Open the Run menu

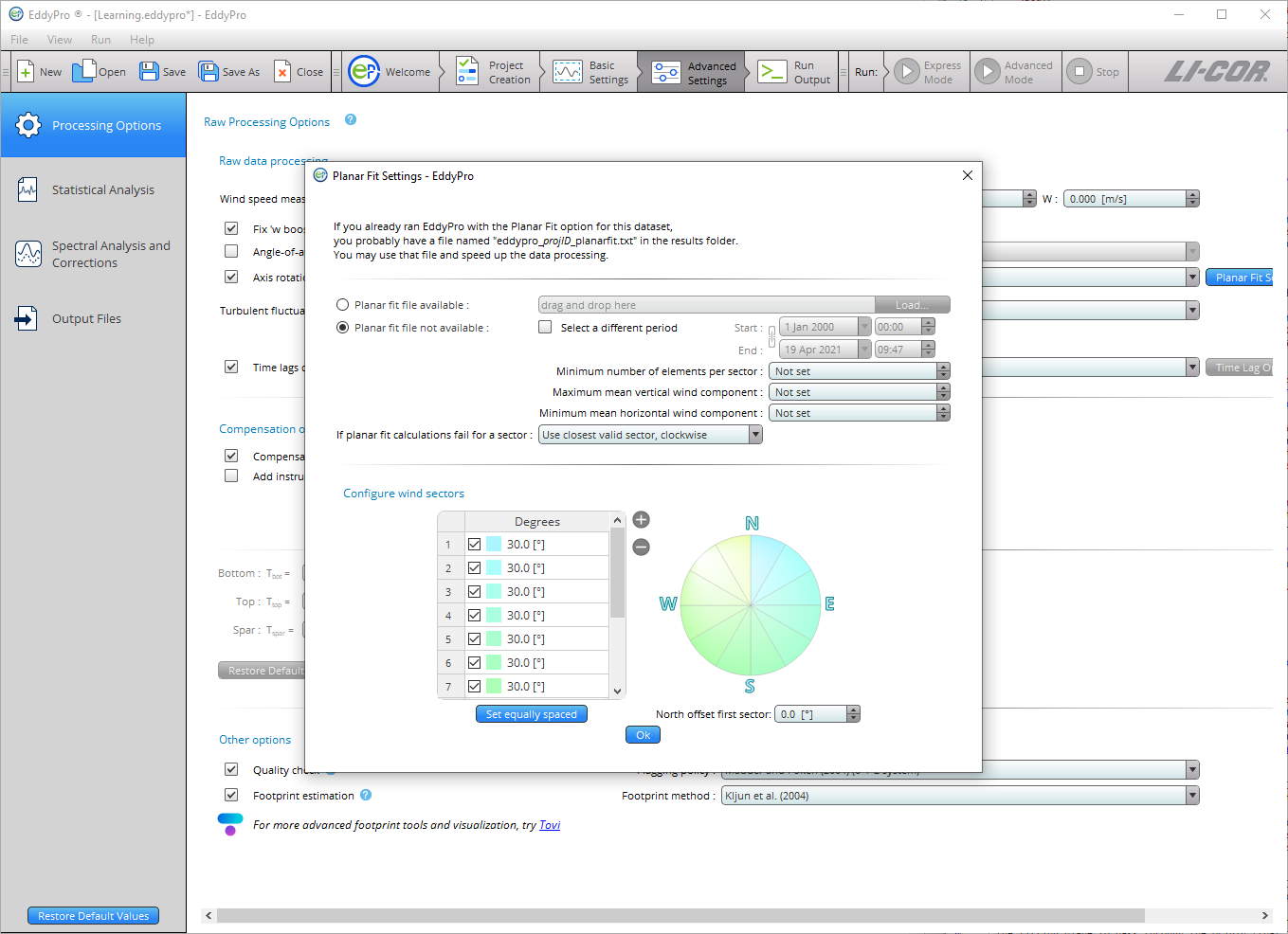click(x=100, y=40)
